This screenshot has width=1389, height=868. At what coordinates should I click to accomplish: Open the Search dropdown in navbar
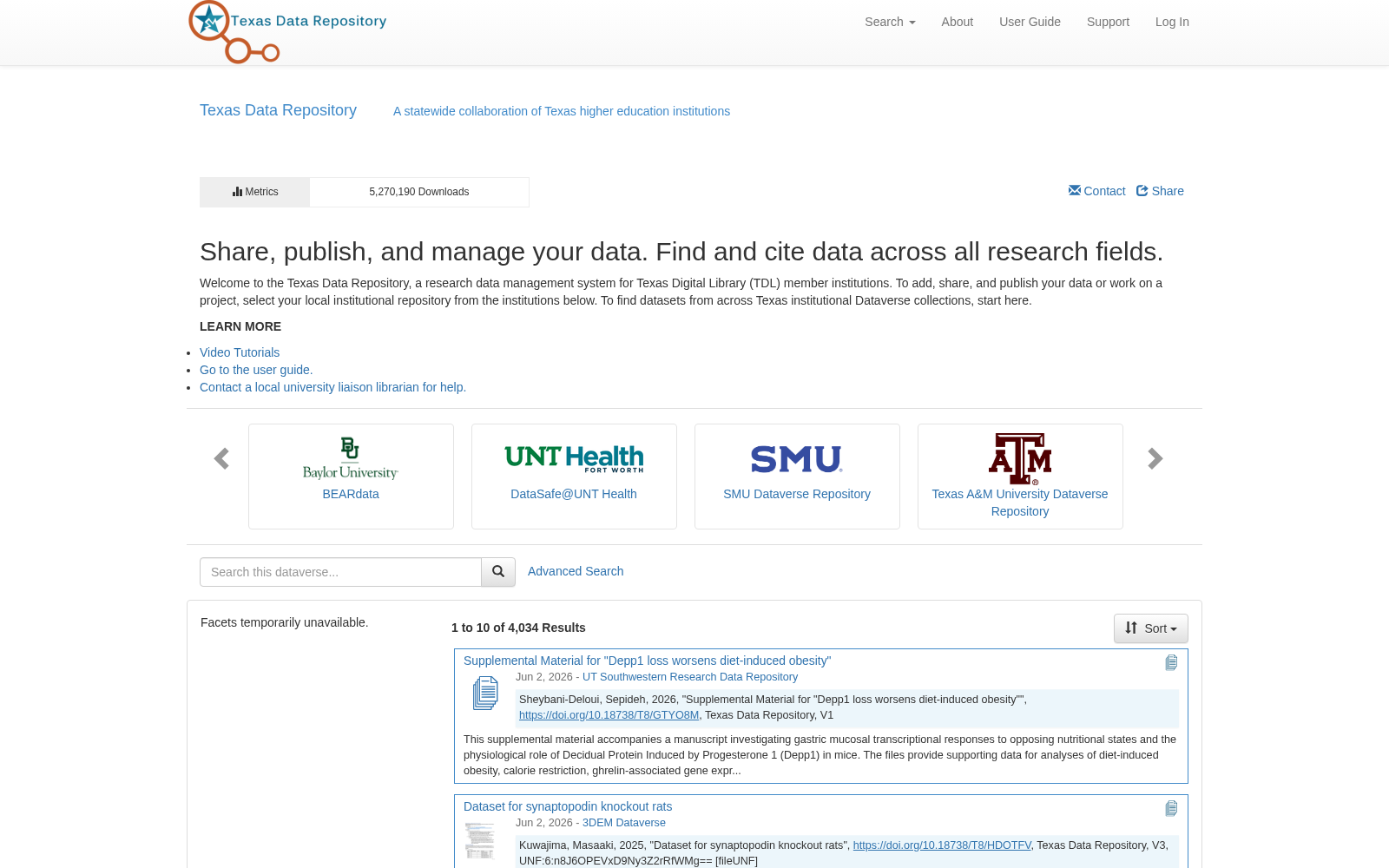coord(890,22)
